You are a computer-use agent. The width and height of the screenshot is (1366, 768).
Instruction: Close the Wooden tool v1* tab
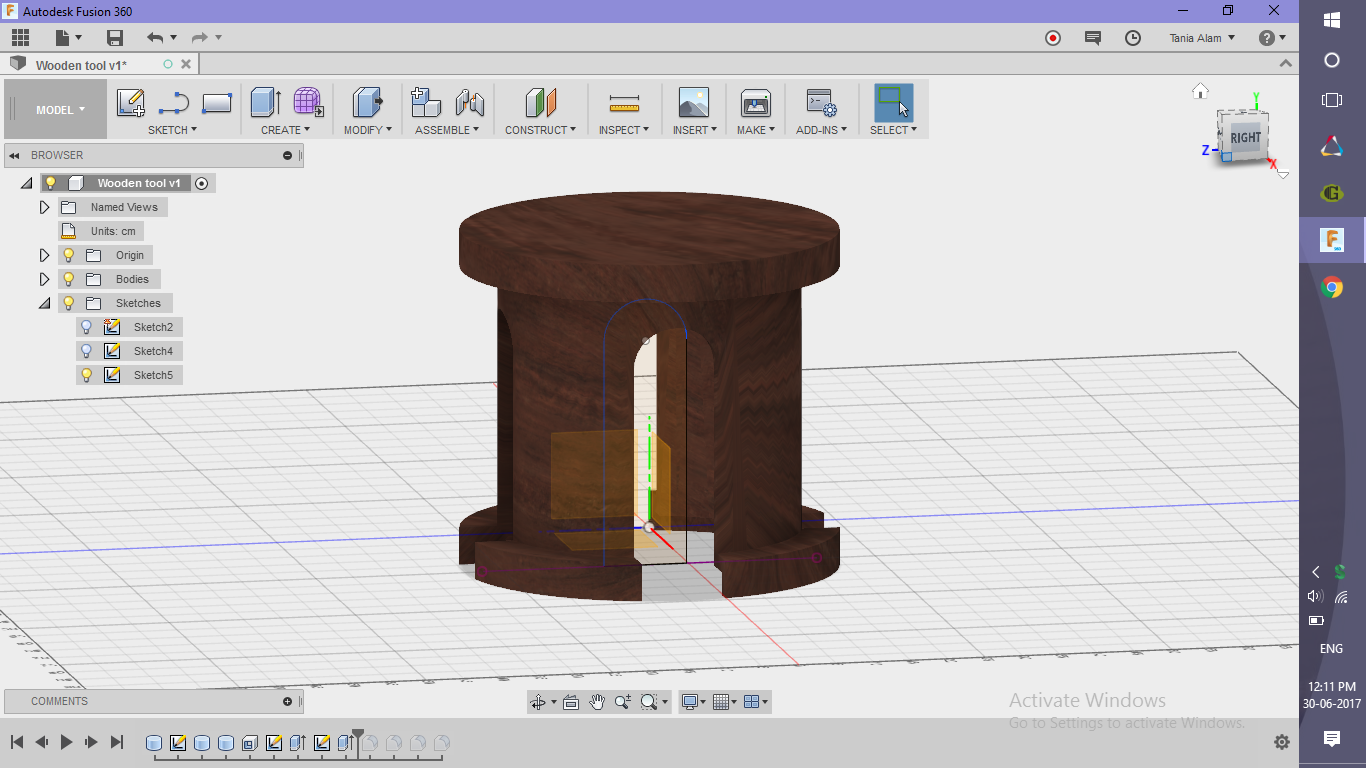[x=187, y=64]
